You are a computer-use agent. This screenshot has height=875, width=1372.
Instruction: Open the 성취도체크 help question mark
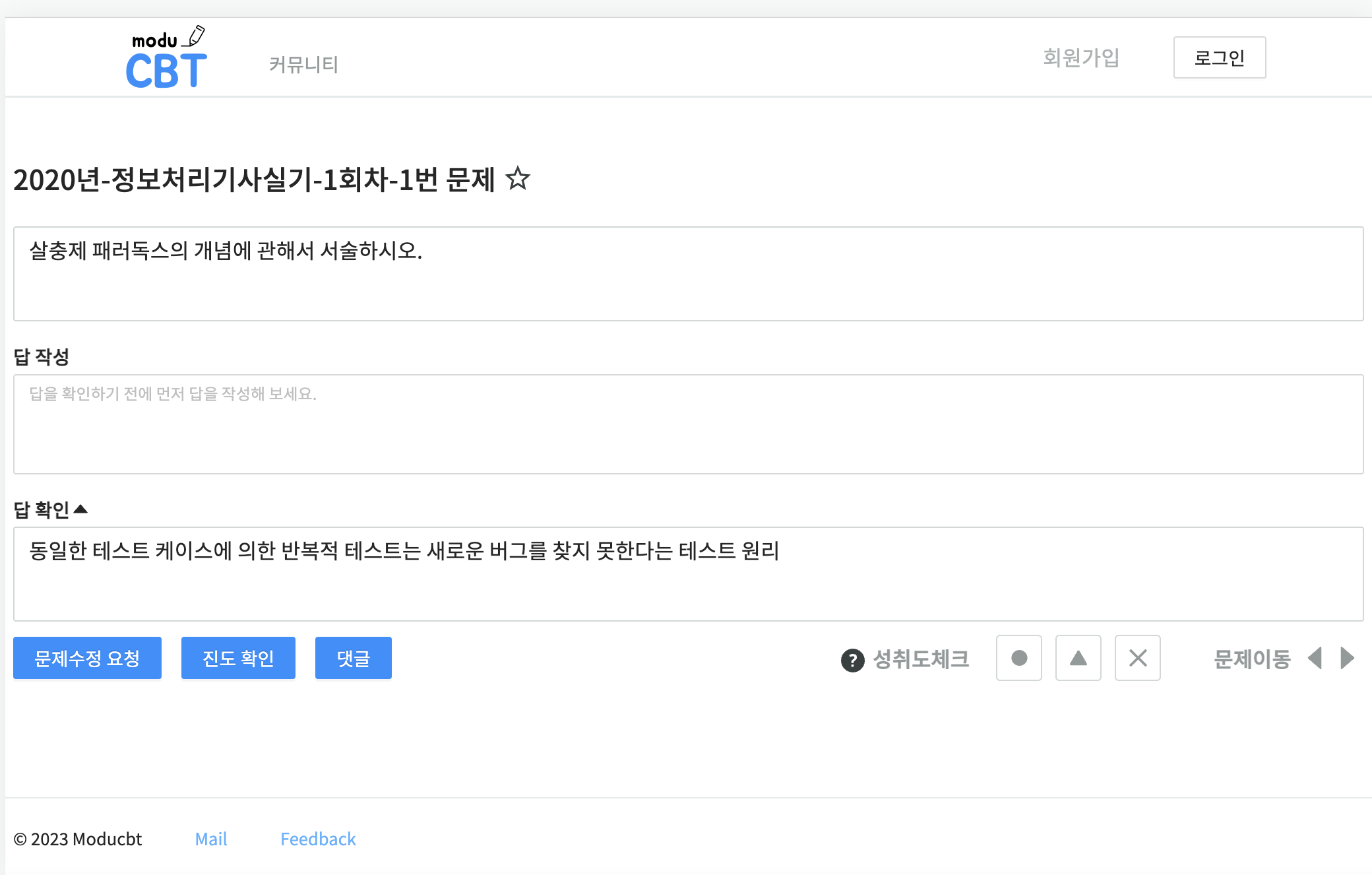(x=852, y=660)
